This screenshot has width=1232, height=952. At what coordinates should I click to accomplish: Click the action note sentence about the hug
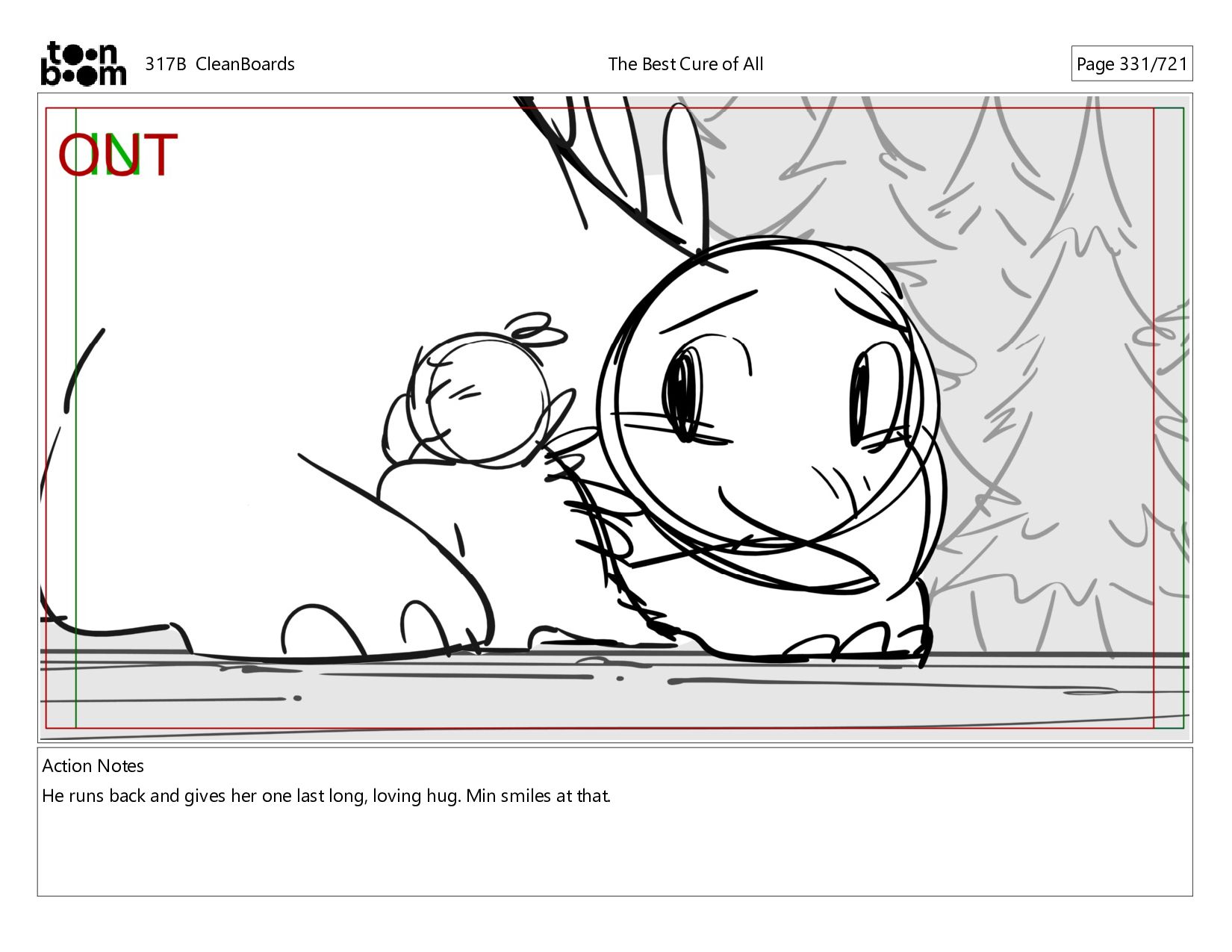pyautogui.click(x=326, y=796)
